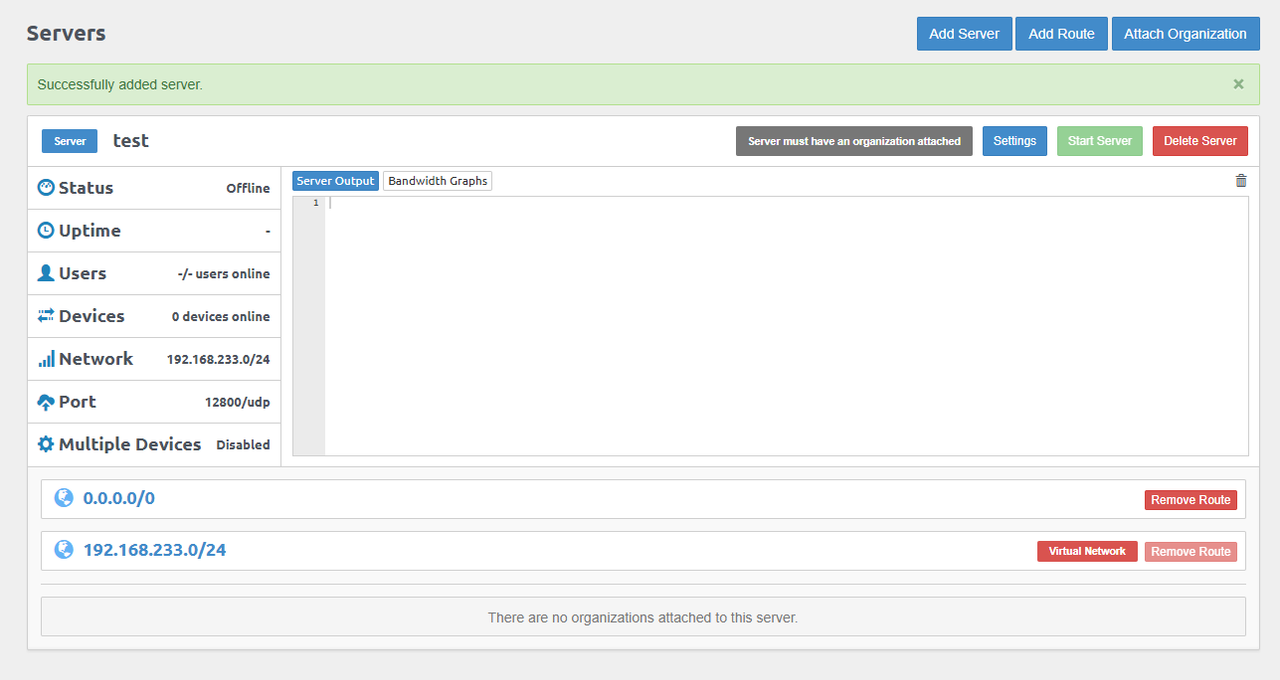The image size is (1280, 680).
Task: Click the 'Successfully added server.' message
Action: 120,85
